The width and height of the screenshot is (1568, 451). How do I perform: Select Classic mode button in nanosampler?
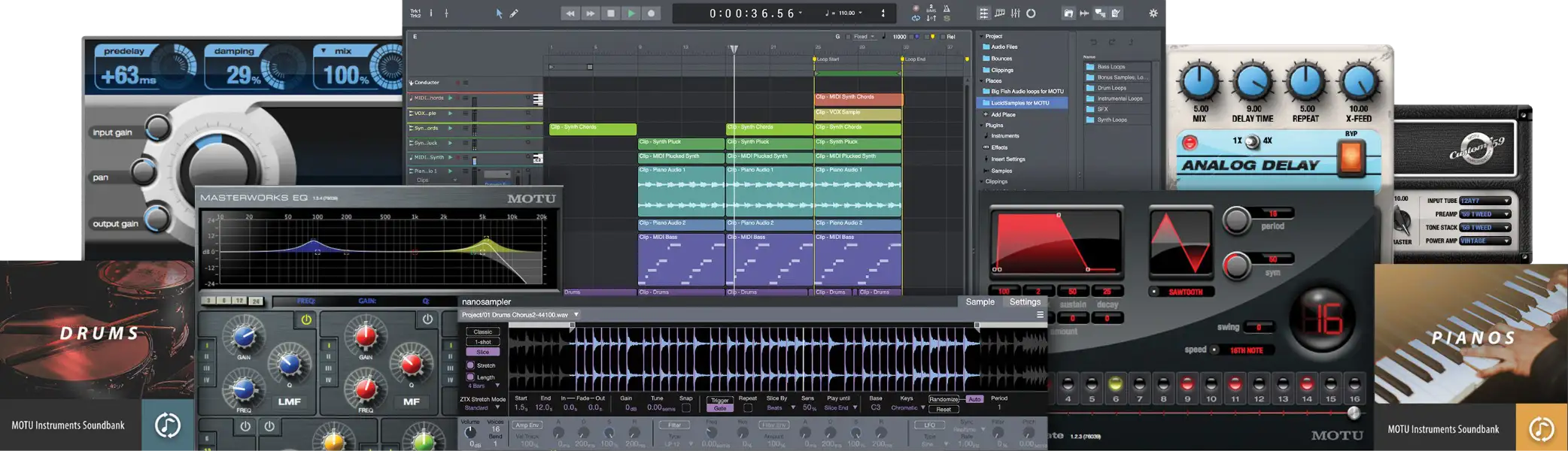(x=483, y=331)
